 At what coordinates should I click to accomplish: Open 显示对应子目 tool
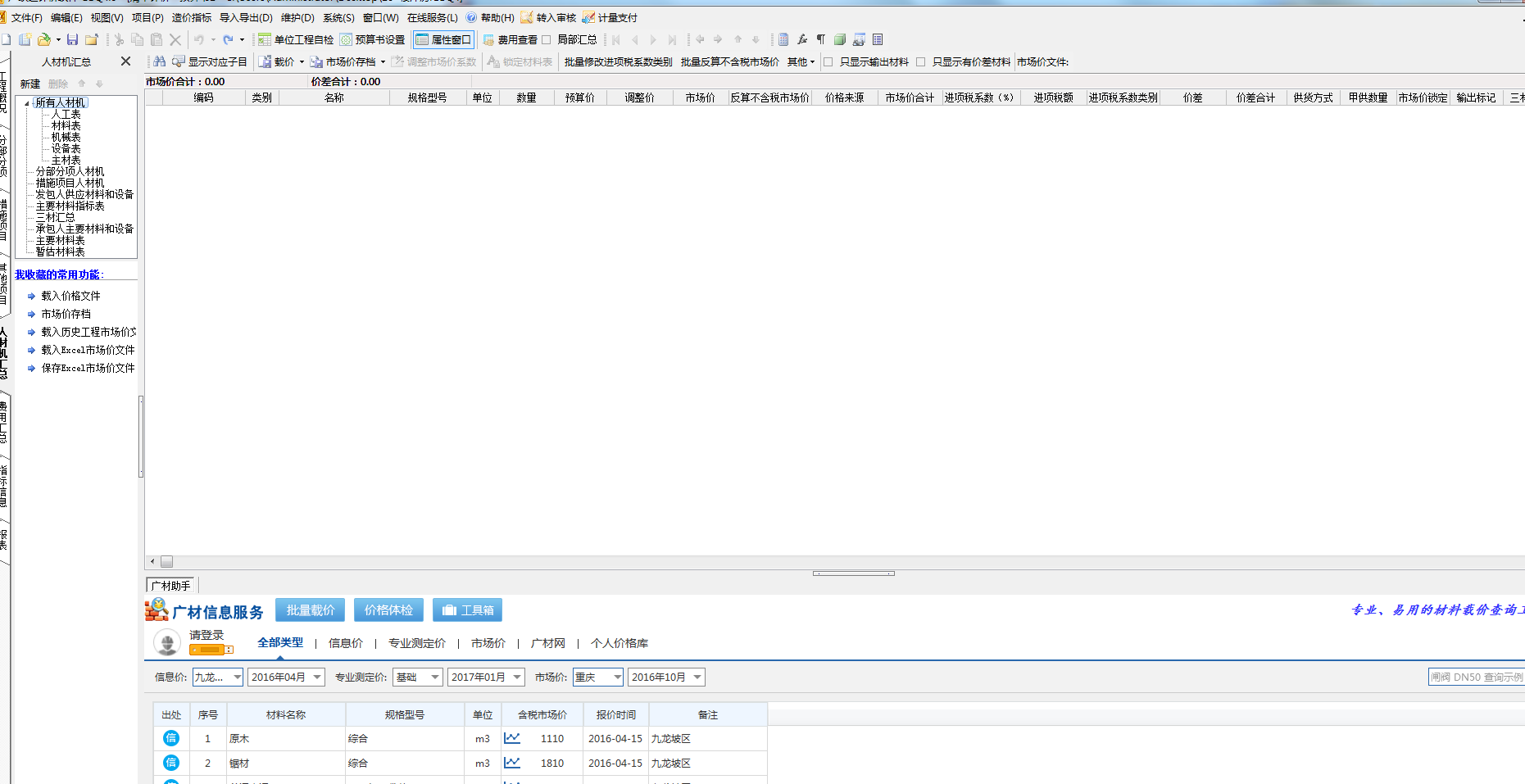pos(209,61)
